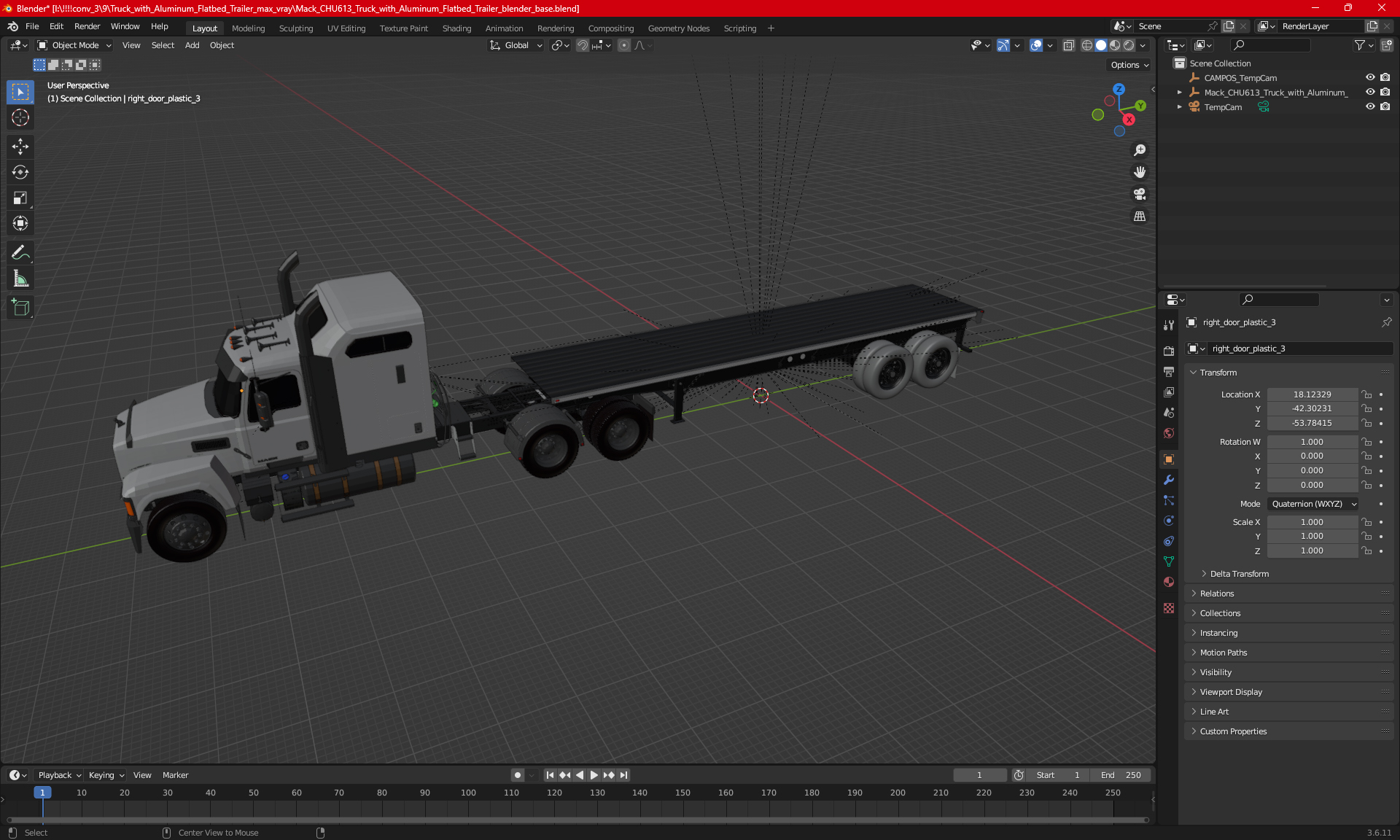The width and height of the screenshot is (1400, 840).
Task: Open the Tool properties tab
Action: pos(1169,325)
